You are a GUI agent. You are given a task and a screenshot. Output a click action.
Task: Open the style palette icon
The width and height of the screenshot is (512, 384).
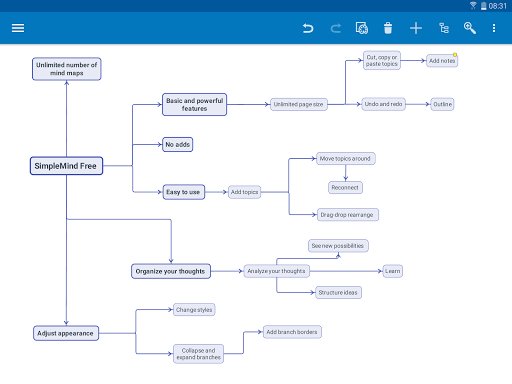362,28
